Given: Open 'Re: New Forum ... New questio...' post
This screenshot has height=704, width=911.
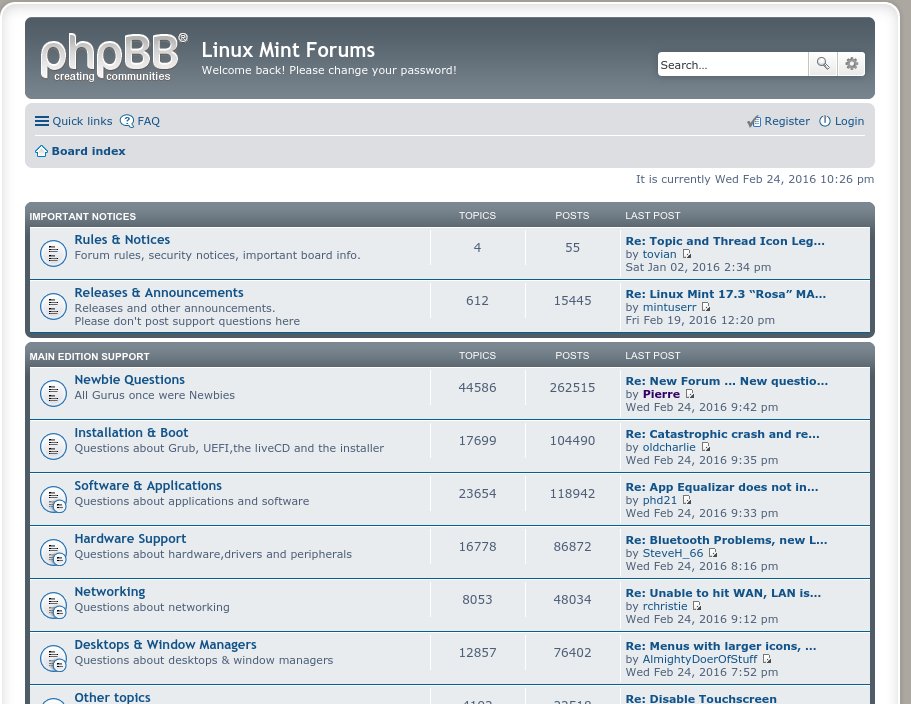Looking at the screenshot, I should pyautogui.click(x=727, y=381).
